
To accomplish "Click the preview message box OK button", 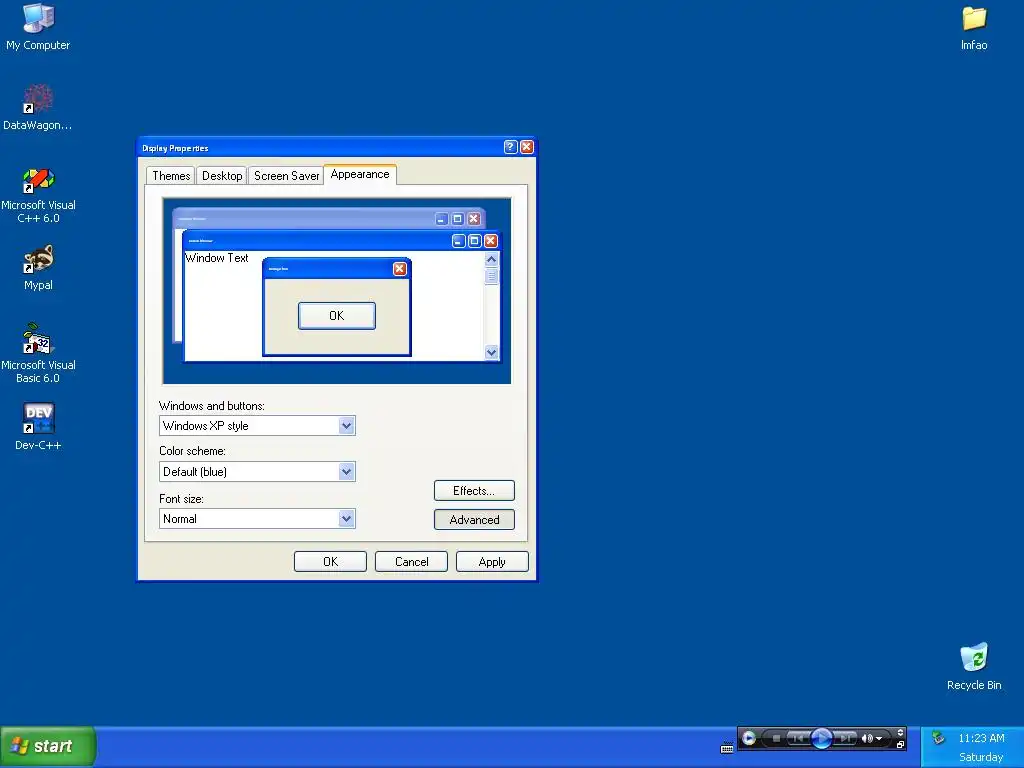I will (x=337, y=315).
